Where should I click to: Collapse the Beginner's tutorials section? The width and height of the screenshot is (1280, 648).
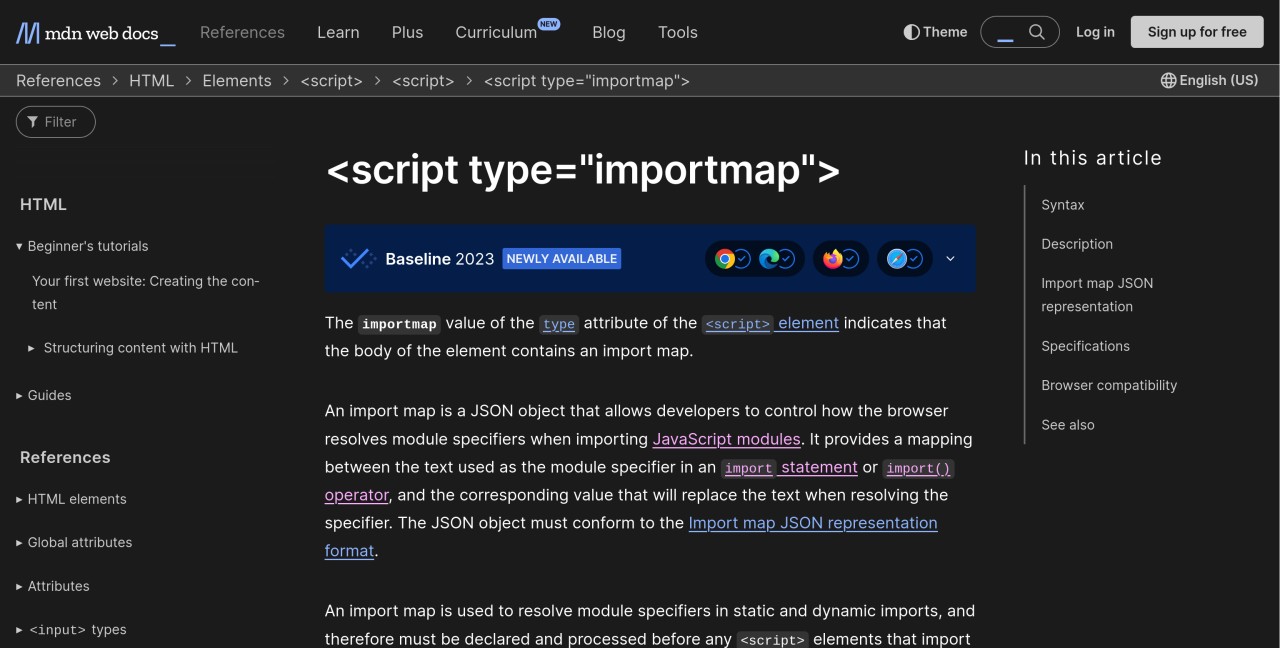pyautogui.click(x=18, y=246)
